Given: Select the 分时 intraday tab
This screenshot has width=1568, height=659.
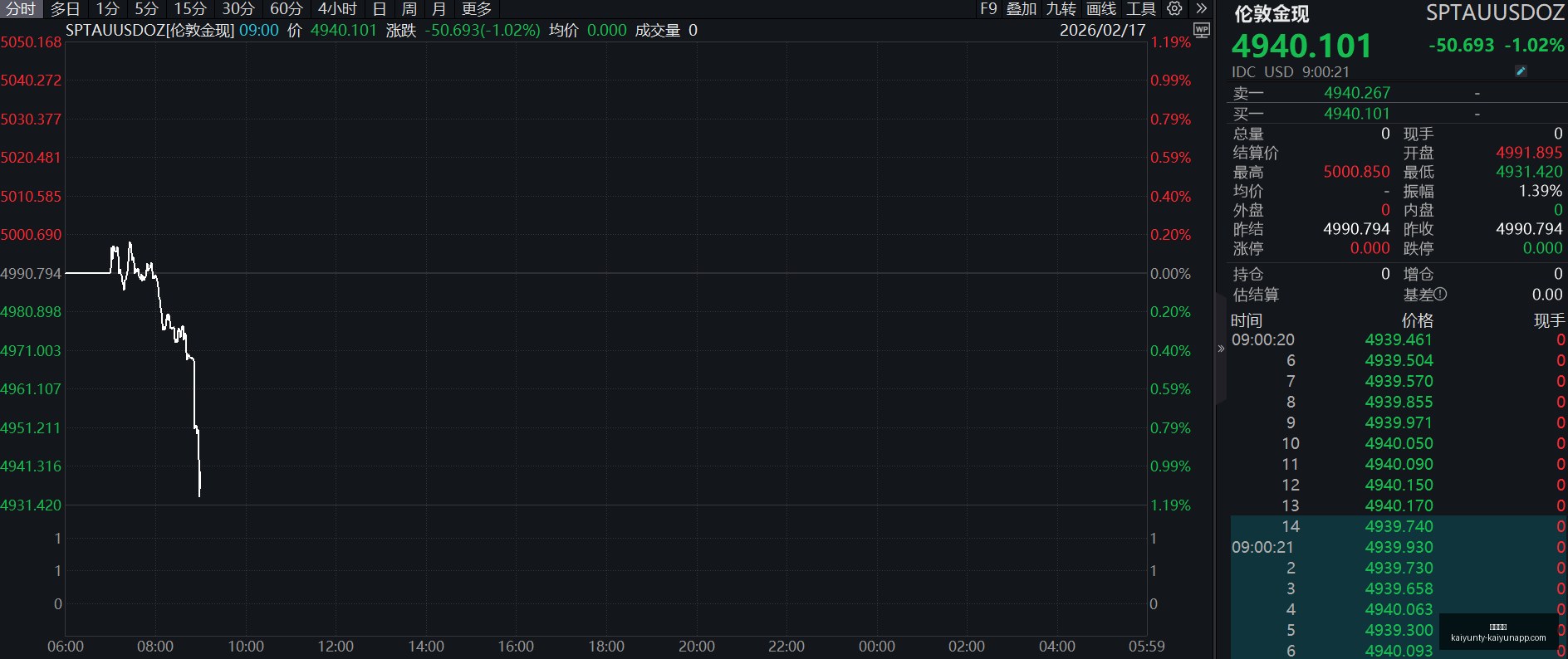Looking at the screenshot, I should 21,9.
